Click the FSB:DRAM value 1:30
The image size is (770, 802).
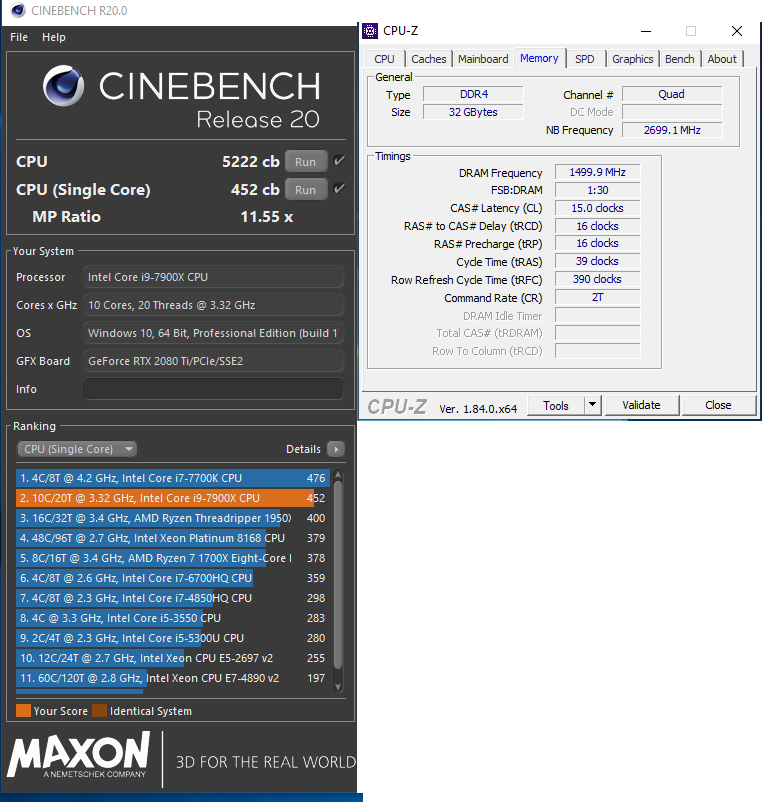pos(598,190)
